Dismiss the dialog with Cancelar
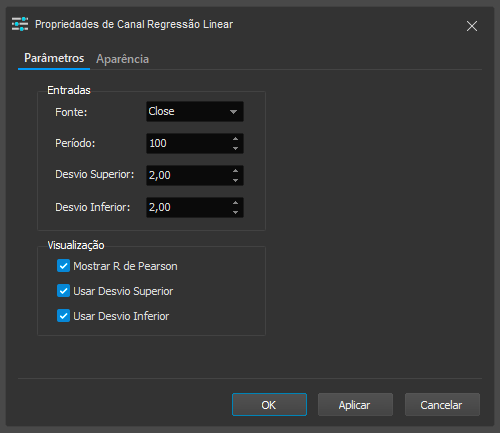The width and height of the screenshot is (500, 433). click(x=442, y=405)
